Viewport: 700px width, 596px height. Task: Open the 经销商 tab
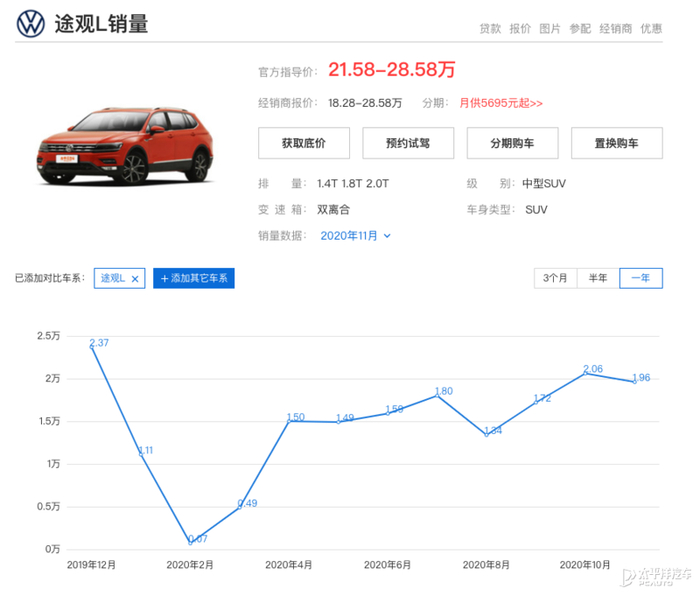pyautogui.click(x=615, y=29)
